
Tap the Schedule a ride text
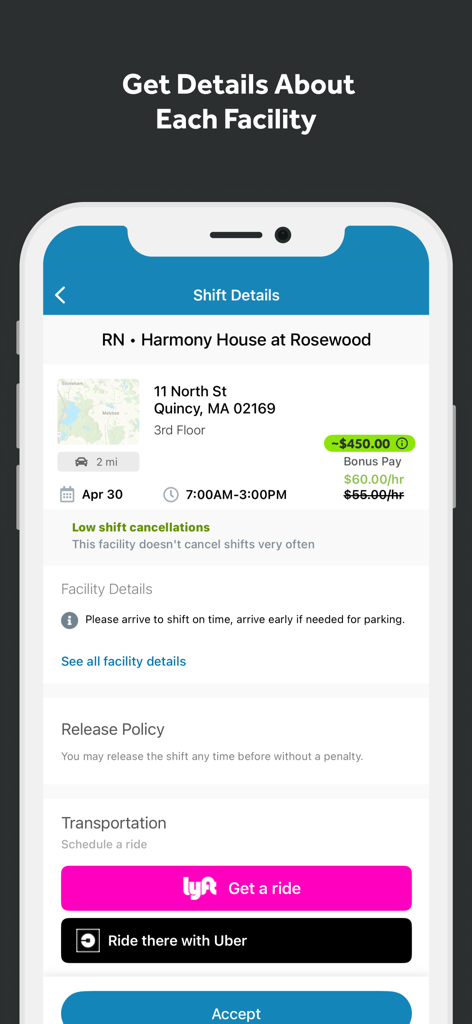(x=104, y=844)
